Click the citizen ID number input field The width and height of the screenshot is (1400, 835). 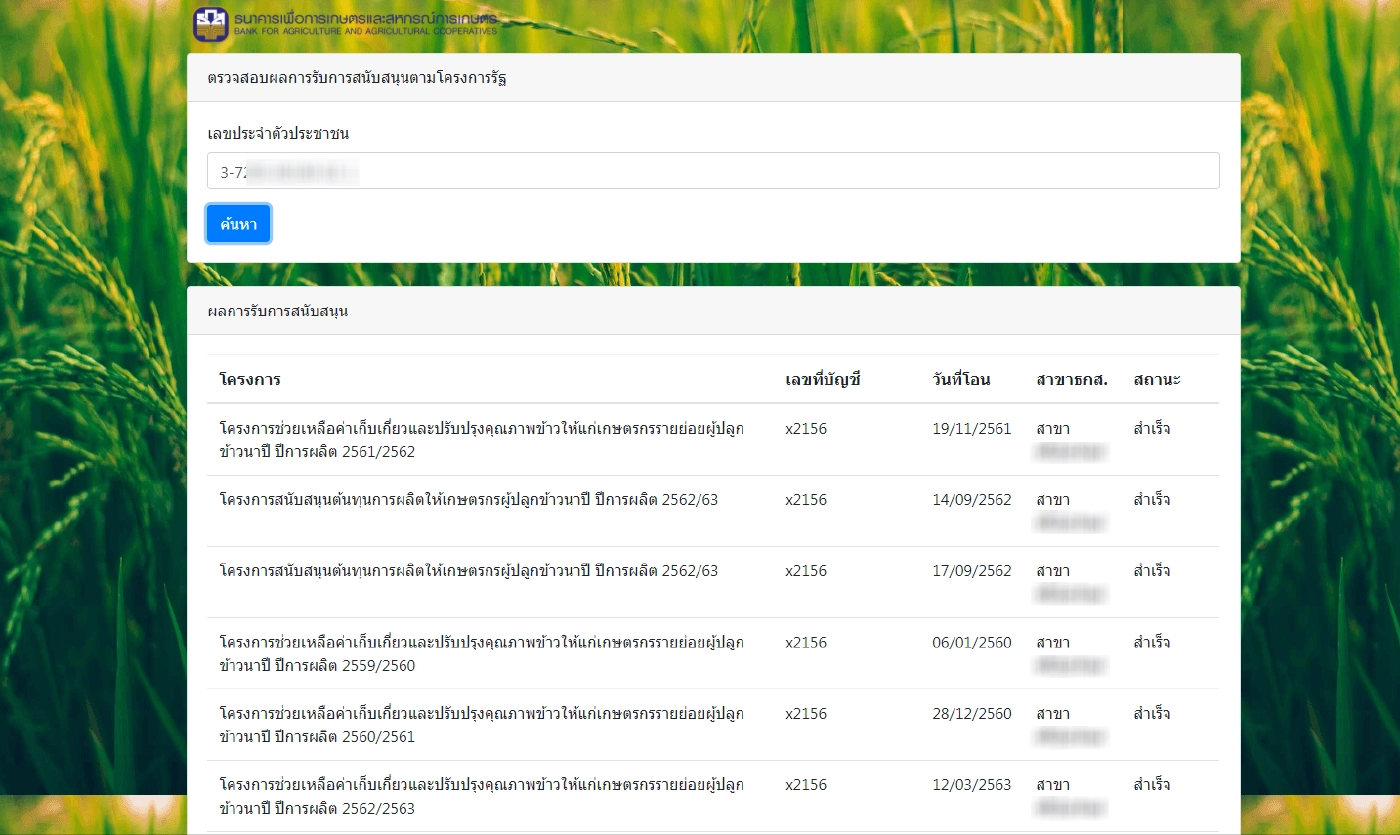click(x=713, y=171)
